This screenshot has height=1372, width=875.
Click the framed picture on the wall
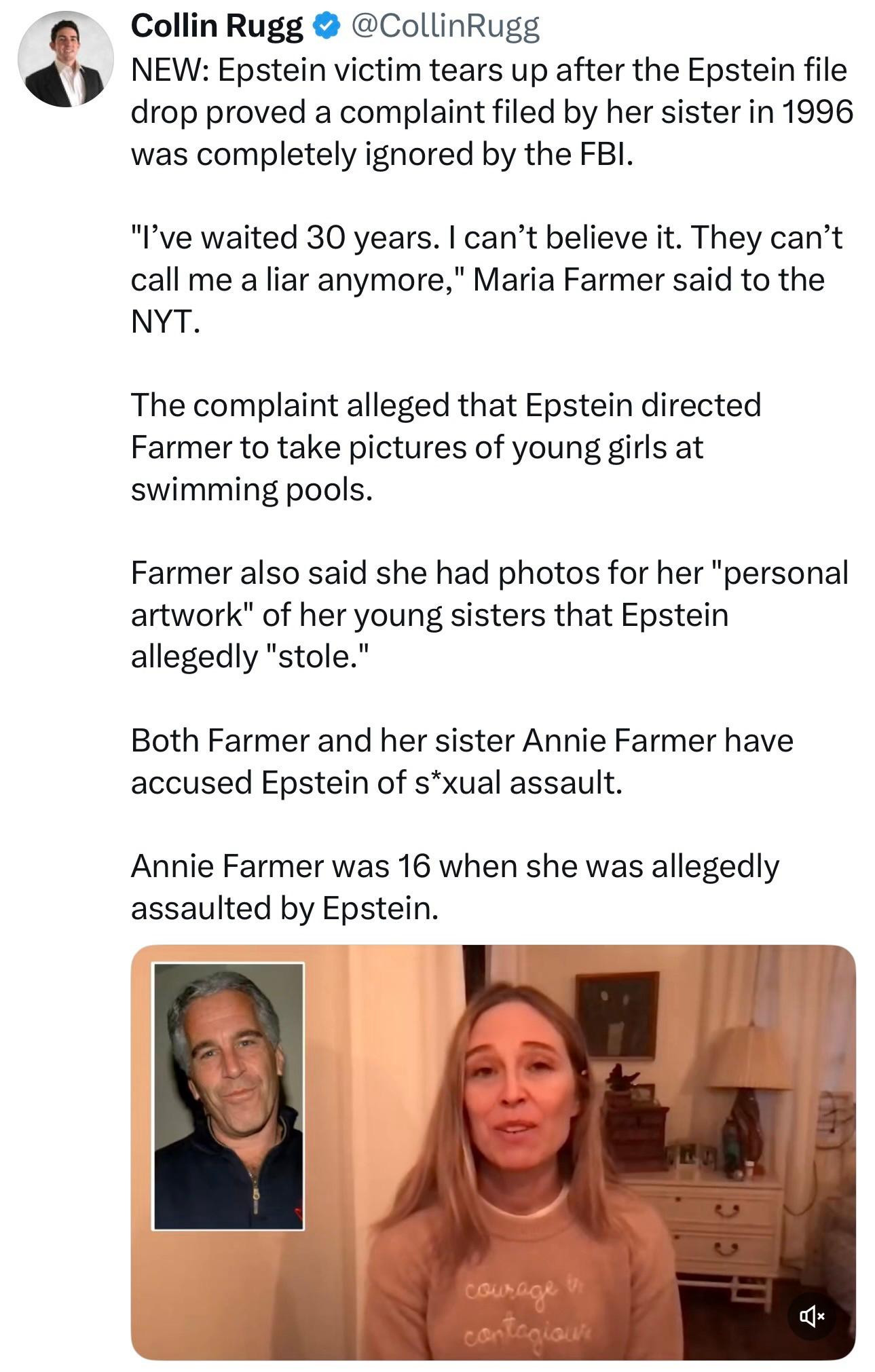[x=616, y=1015]
